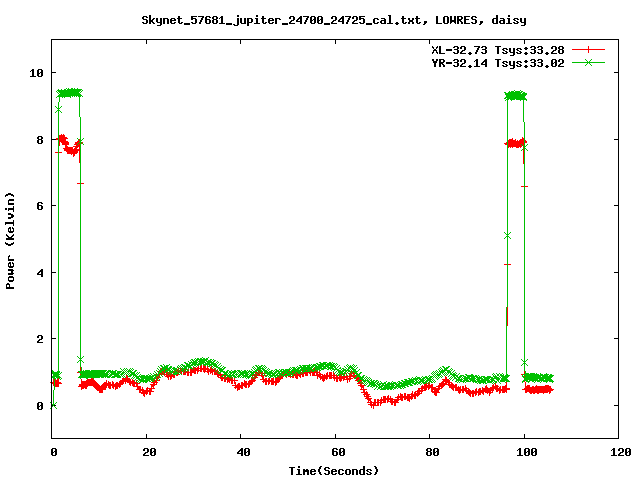Click the x-axis tick label 100
Viewport: 640px width, 480px height.
pos(527,452)
